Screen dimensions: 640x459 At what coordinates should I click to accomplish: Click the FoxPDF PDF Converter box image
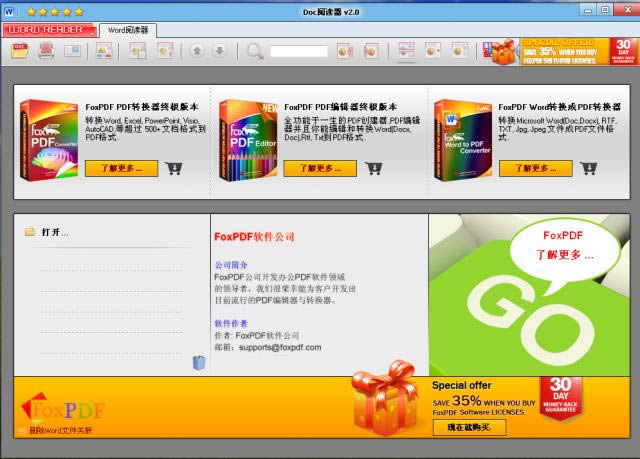(49, 140)
